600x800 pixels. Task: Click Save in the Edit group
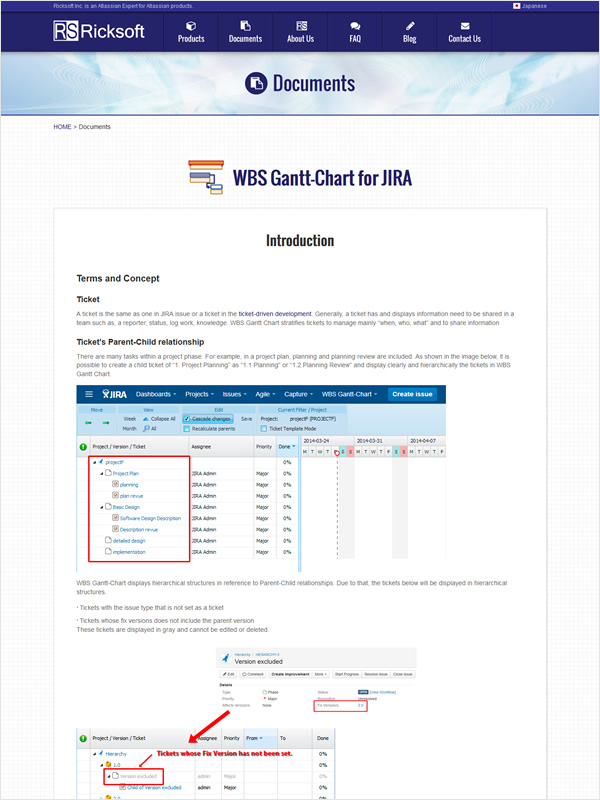(x=246, y=419)
